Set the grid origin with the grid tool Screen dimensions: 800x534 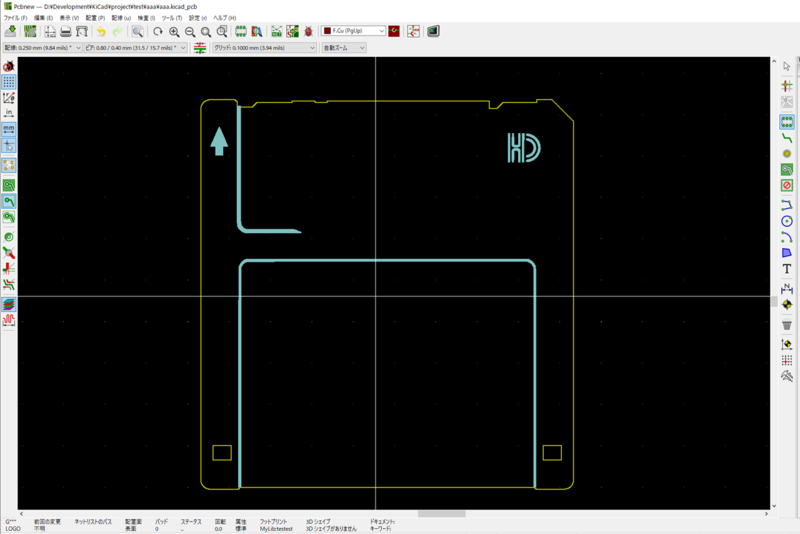tap(787, 360)
